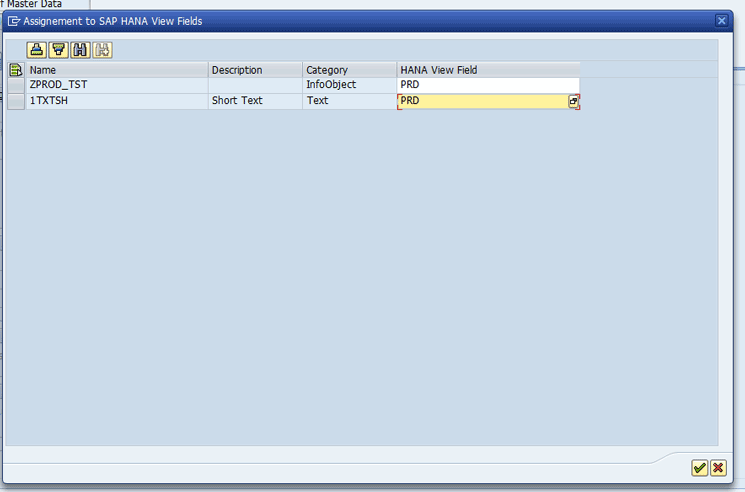This screenshot has width=745, height=492.
Task: Click the empty description cell for ZPROD_TST
Action: [255, 85]
